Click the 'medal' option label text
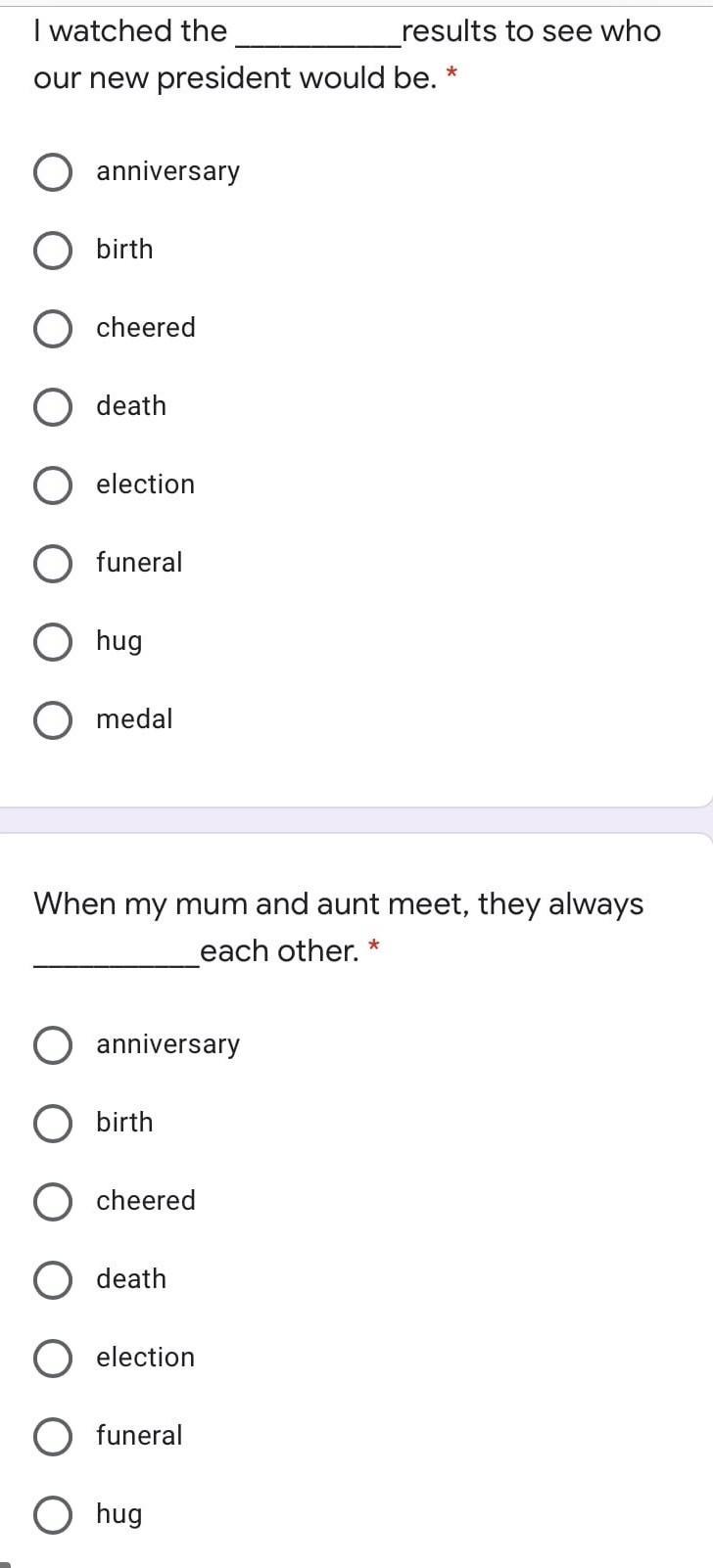Screen dimensions: 713x1568 point(134,719)
